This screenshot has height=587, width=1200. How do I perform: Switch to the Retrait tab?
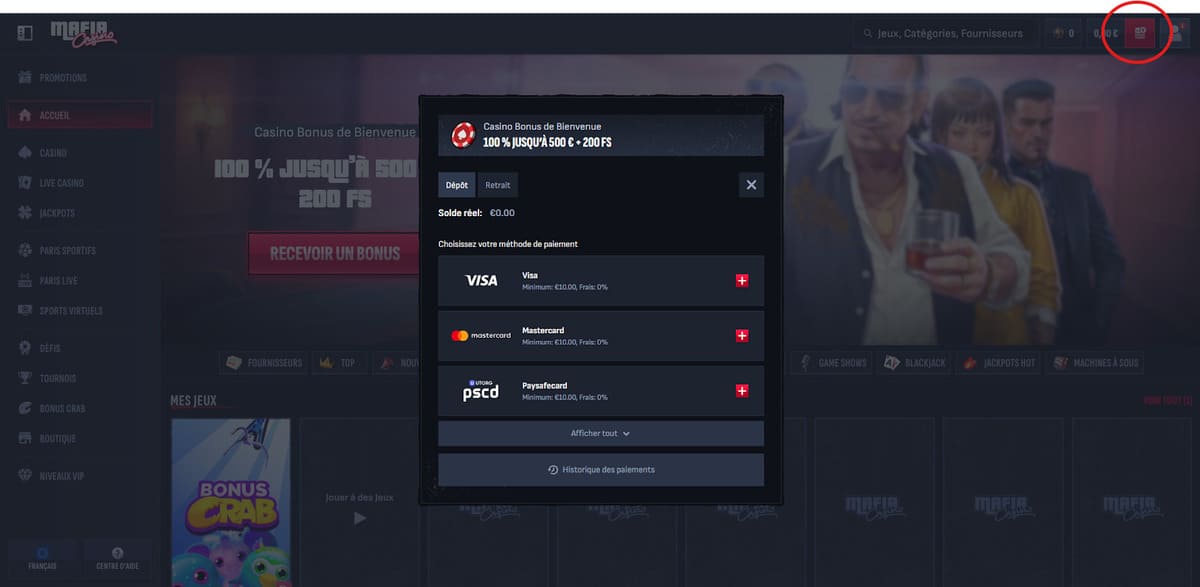(497, 185)
